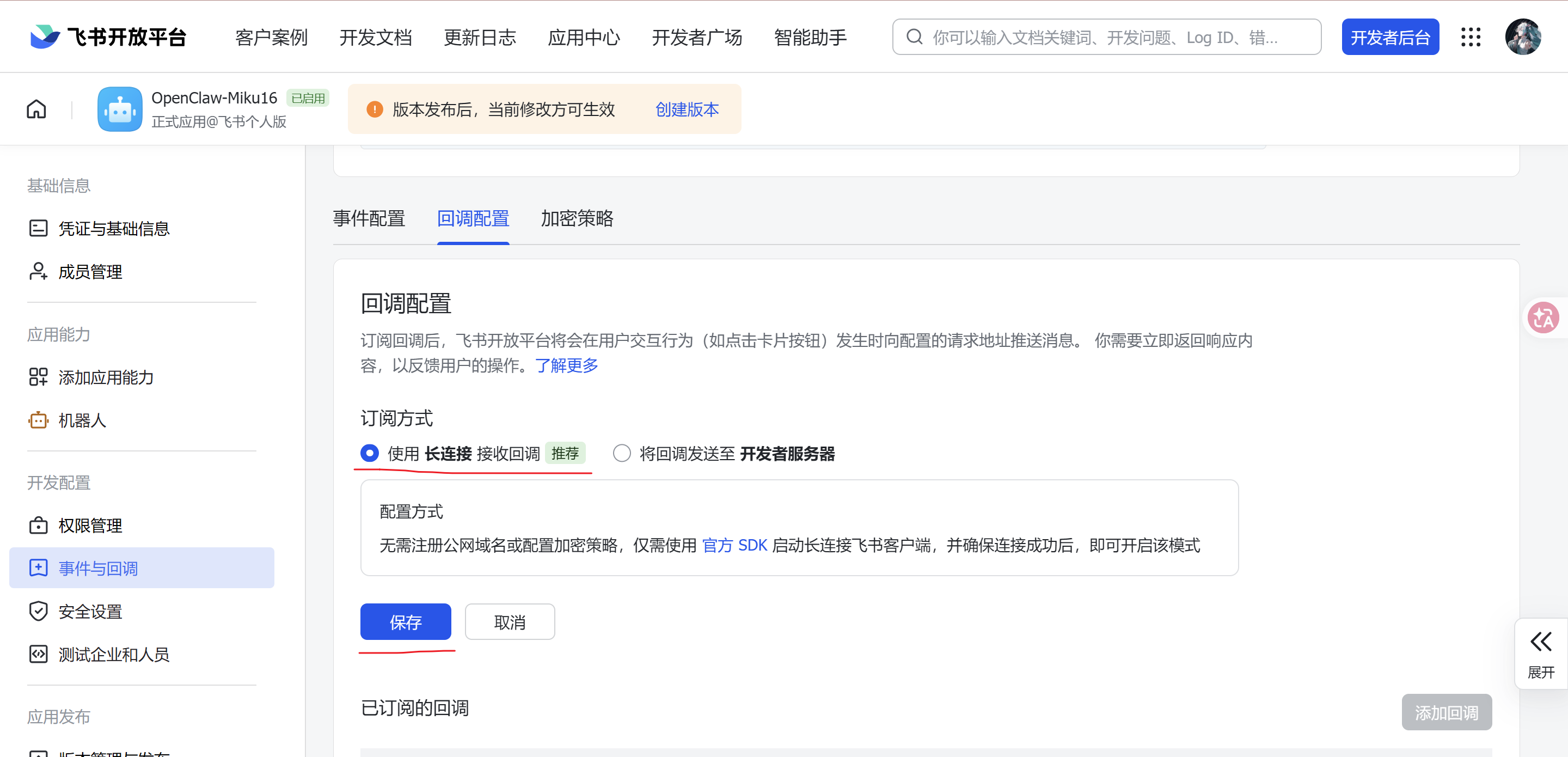The height and width of the screenshot is (757, 1568).
Task: Click the pink translate floating icon
Action: 1543,318
